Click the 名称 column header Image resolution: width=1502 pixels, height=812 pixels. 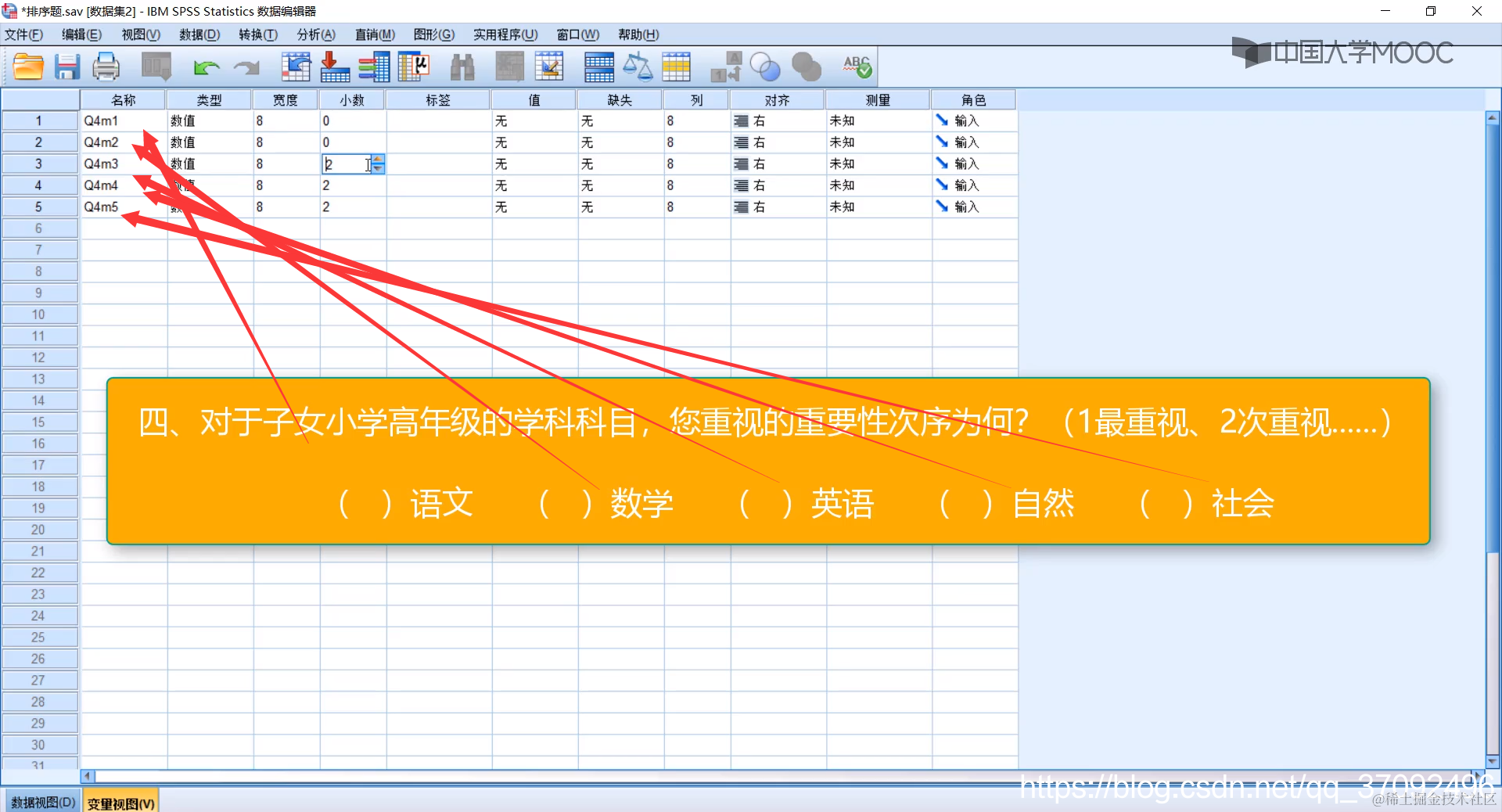(123, 100)
